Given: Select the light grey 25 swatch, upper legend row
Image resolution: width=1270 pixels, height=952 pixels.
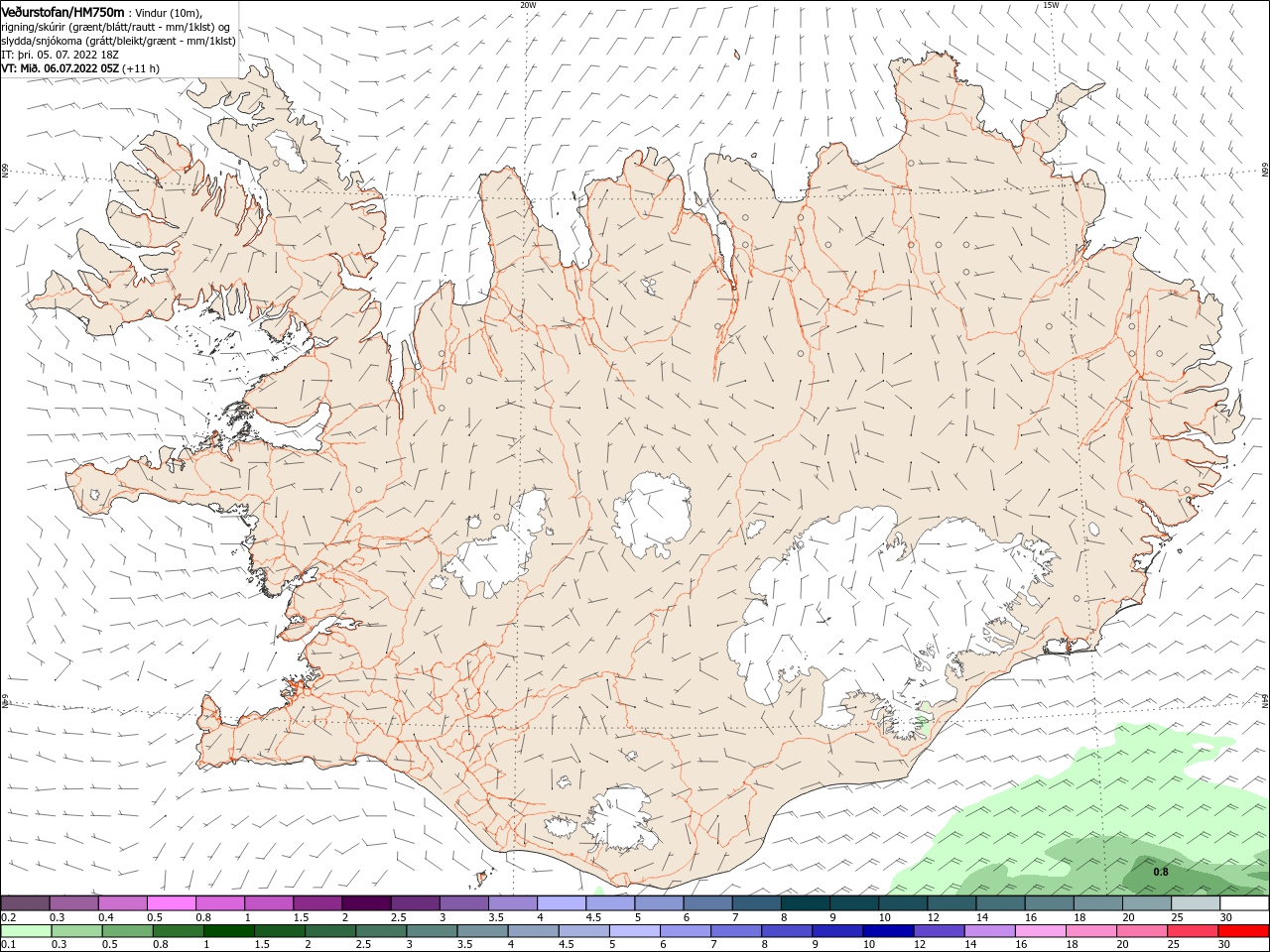Looking at the screenshot, I should [x=1196, y=903].
